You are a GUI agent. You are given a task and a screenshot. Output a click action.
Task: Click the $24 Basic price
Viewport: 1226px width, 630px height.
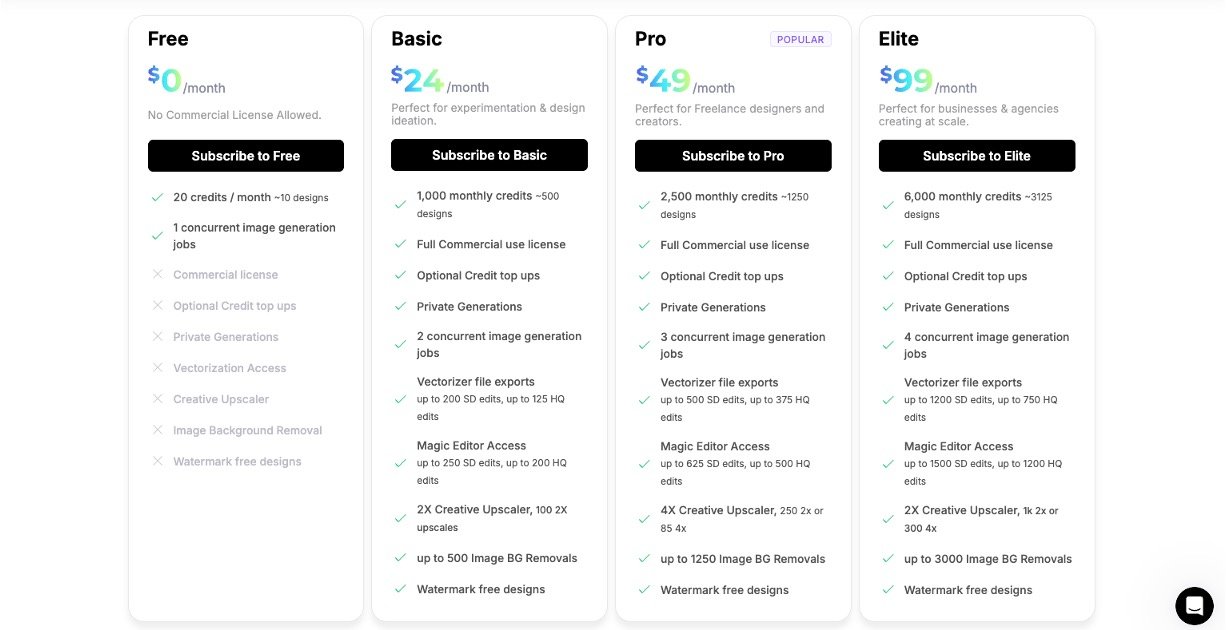[418, 78]
